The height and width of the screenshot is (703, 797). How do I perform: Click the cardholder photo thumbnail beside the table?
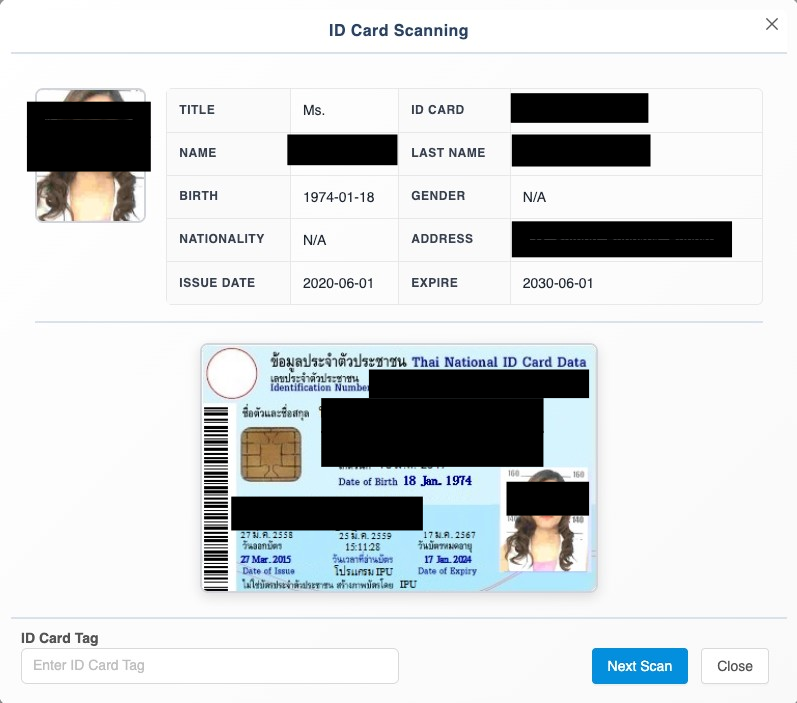tap(91, 156)
